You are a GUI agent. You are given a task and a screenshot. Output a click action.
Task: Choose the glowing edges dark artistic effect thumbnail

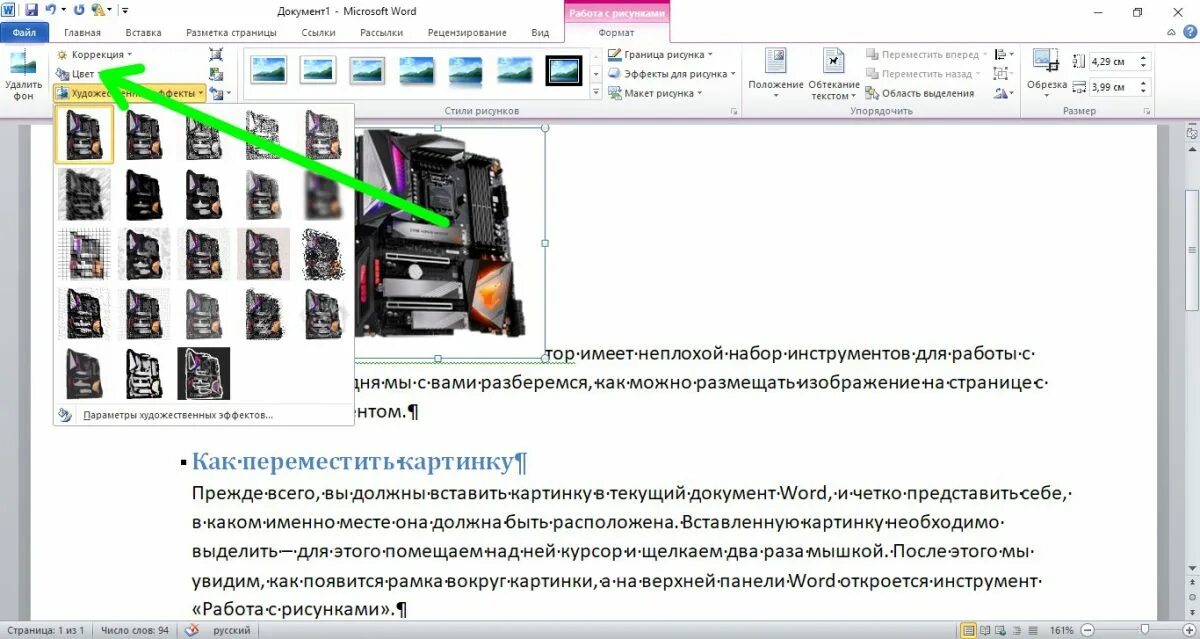click(x=204, y=373)
